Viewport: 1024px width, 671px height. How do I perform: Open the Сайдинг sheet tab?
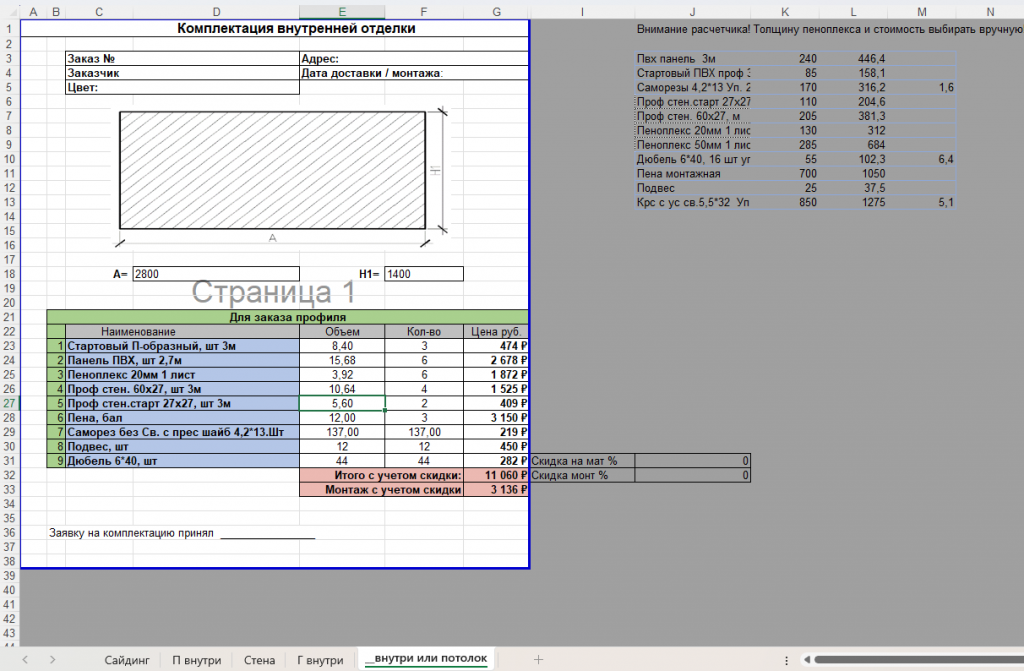(x=127, y=661)
